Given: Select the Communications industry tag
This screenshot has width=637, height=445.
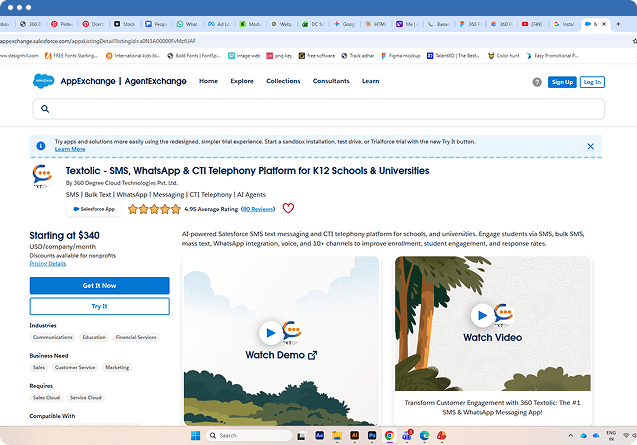Looking at the screenshot, I should [x=52, y=337].
